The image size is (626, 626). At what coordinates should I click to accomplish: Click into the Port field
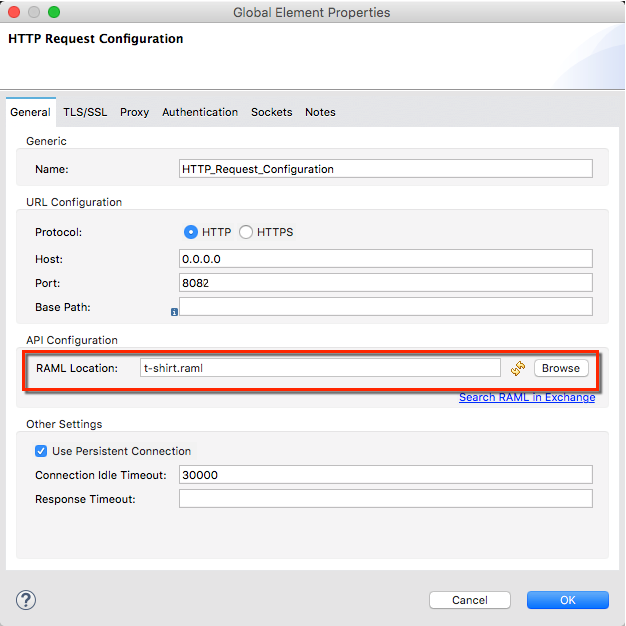pos(386,283)
